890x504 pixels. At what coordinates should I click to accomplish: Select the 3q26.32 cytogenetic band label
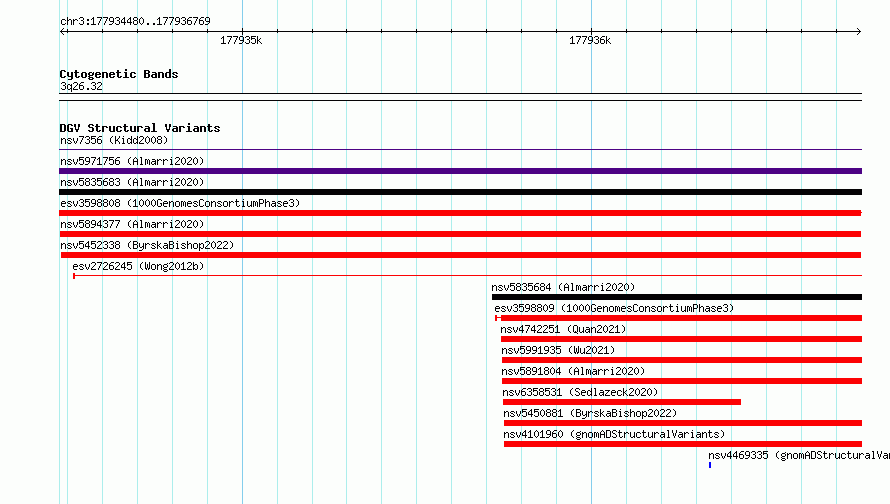tap(81, 86)
